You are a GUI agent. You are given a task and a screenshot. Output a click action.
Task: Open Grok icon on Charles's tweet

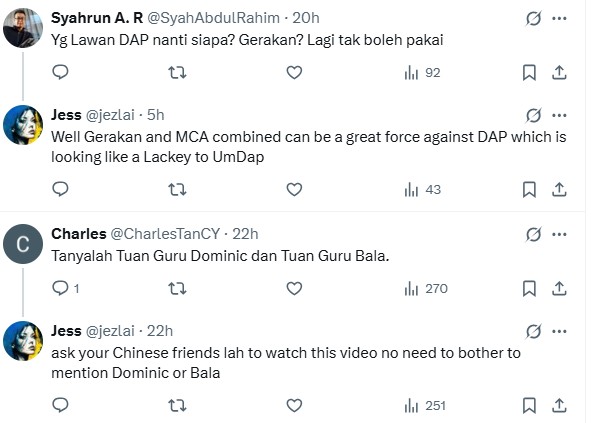(x=534, y=234)
